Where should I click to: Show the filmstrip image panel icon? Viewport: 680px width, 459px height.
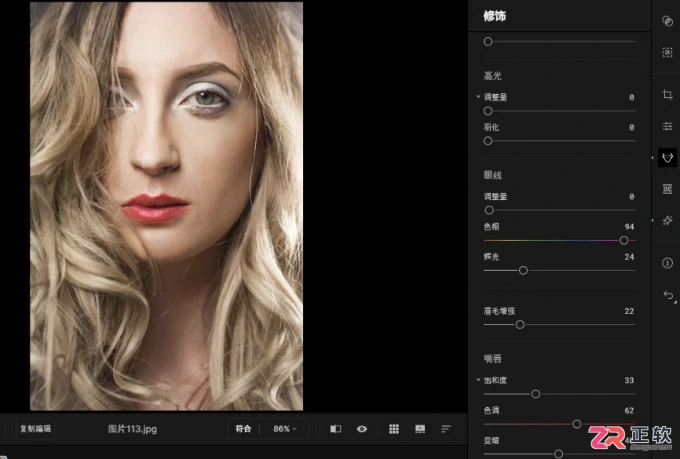tap(420, 429)
